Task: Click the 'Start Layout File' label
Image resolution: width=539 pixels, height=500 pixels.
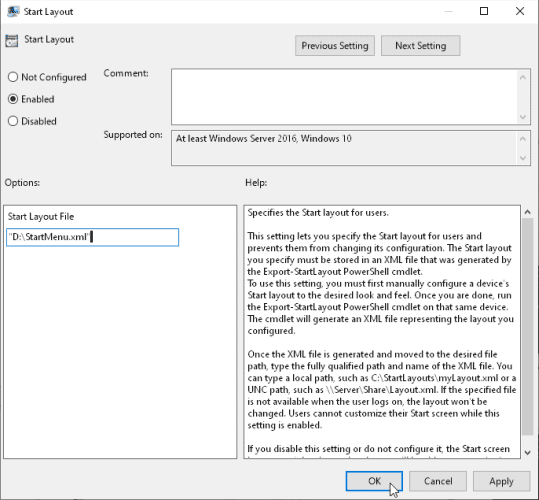Action: point(41,216)
